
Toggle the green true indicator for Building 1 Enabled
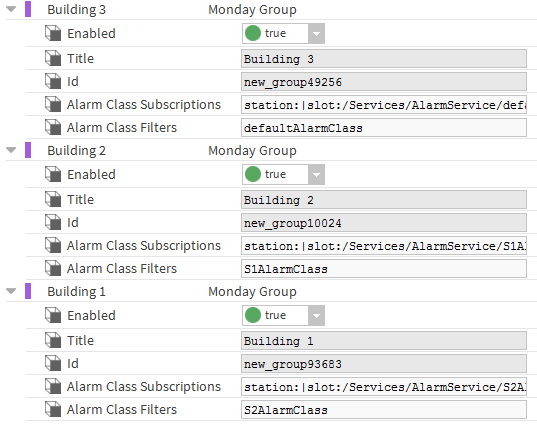coord(253,315)
